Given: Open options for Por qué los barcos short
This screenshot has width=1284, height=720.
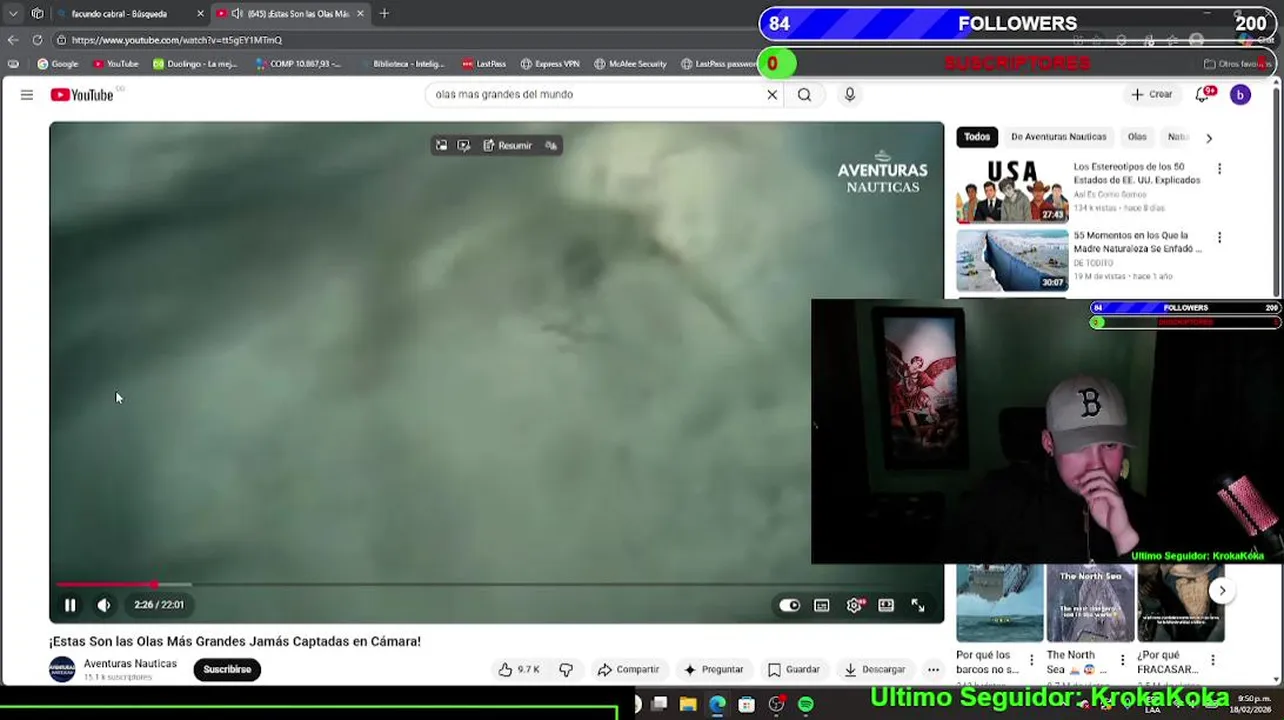Looking at the screenshot, I should [1031, 660].
